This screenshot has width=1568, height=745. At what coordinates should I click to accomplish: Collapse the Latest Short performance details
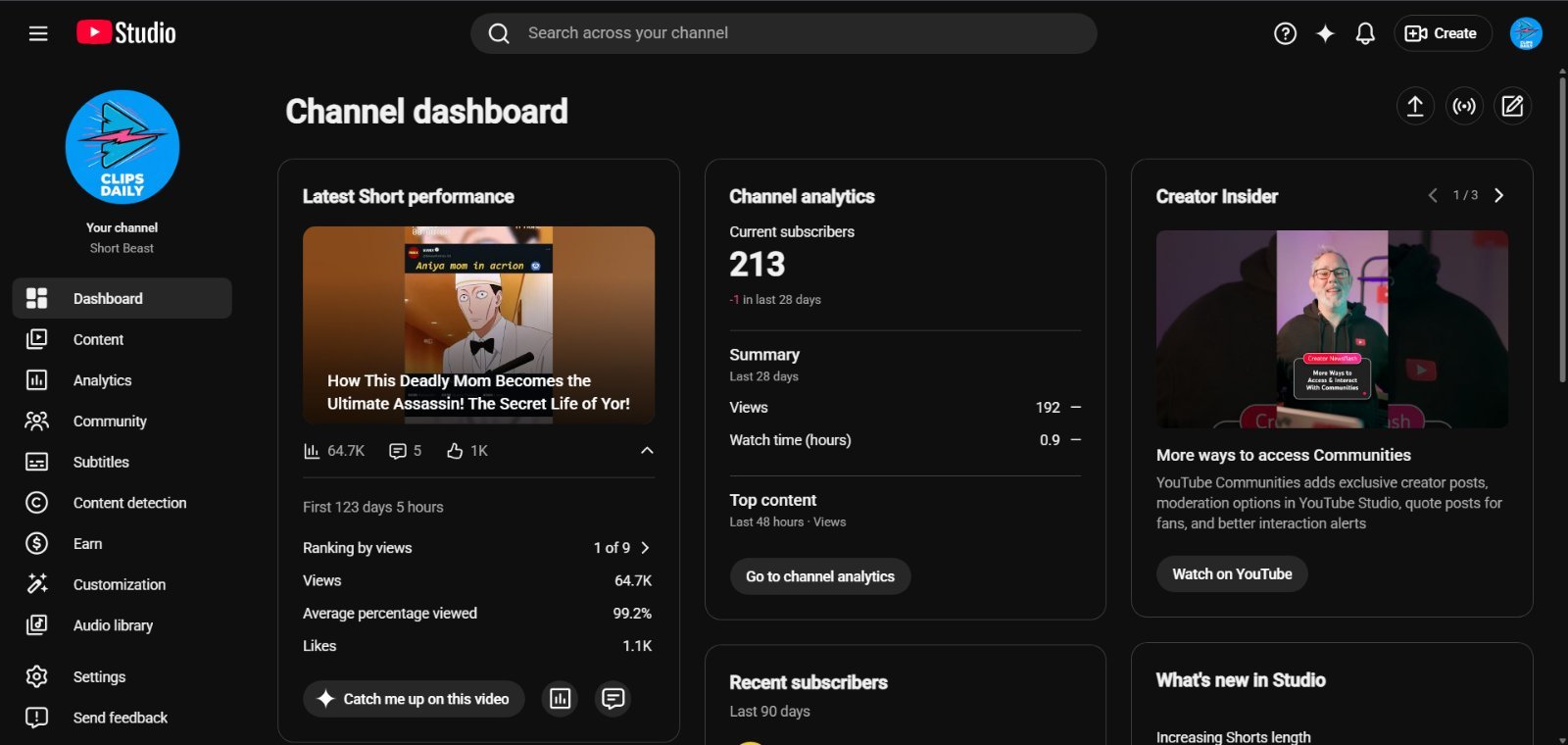[x=647, y=451]
